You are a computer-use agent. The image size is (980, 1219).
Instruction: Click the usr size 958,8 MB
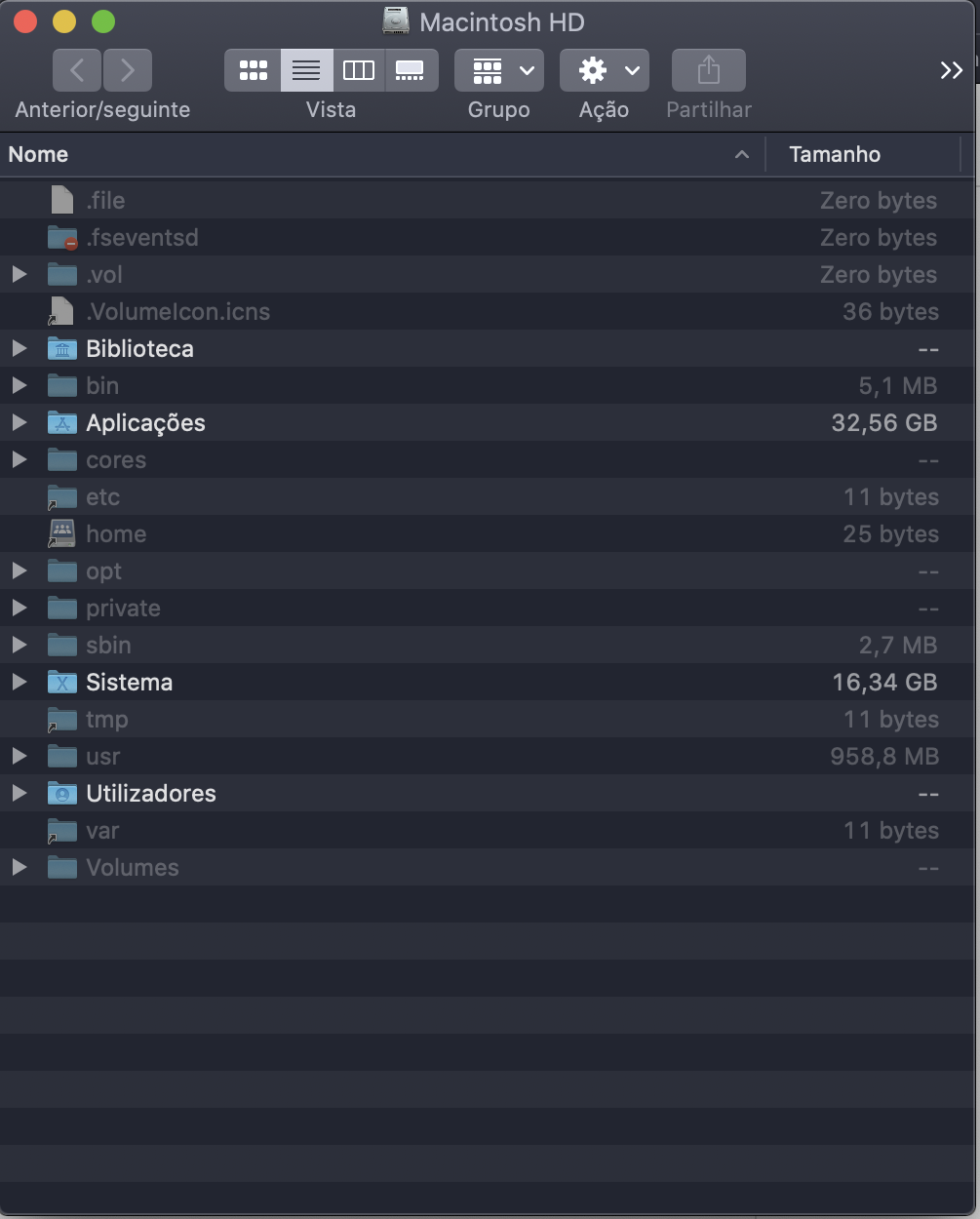[x=885, y=756]
